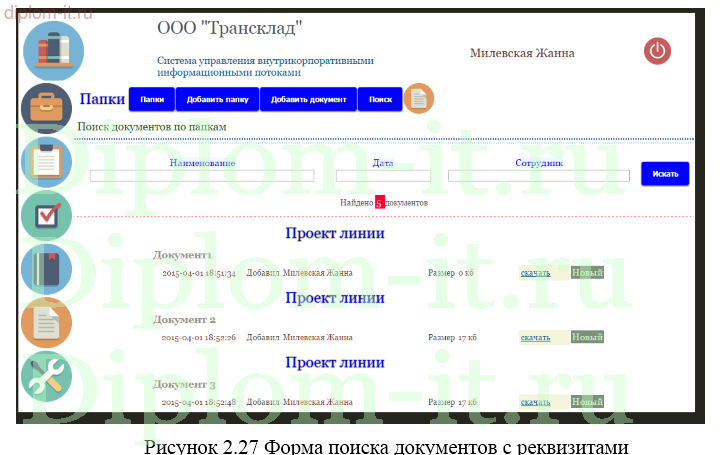
Task: Open the Проект линии heading above Документ 2
Action: point(335,298)
